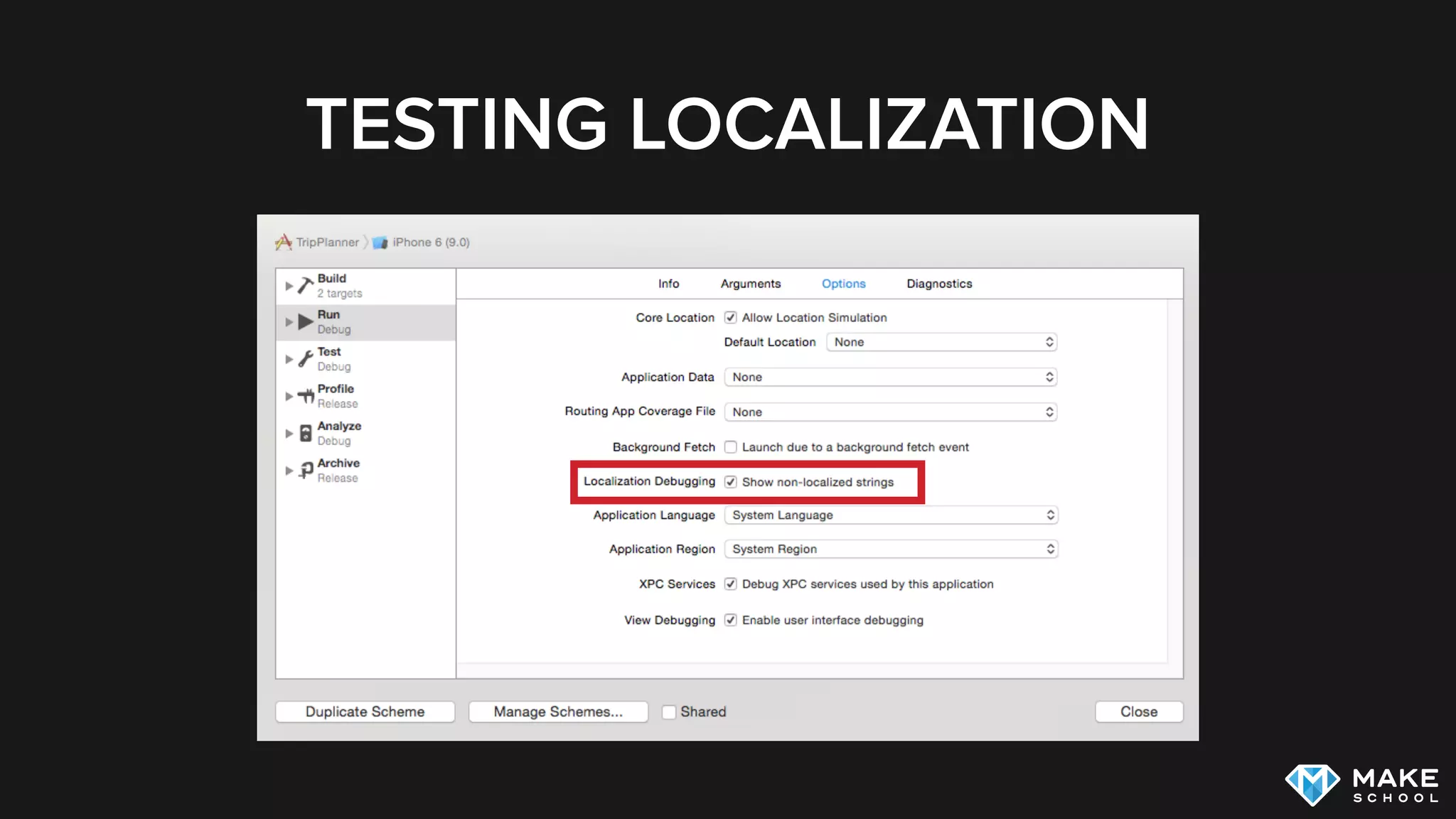Click the Analyze icon

[x=306, y=433]
